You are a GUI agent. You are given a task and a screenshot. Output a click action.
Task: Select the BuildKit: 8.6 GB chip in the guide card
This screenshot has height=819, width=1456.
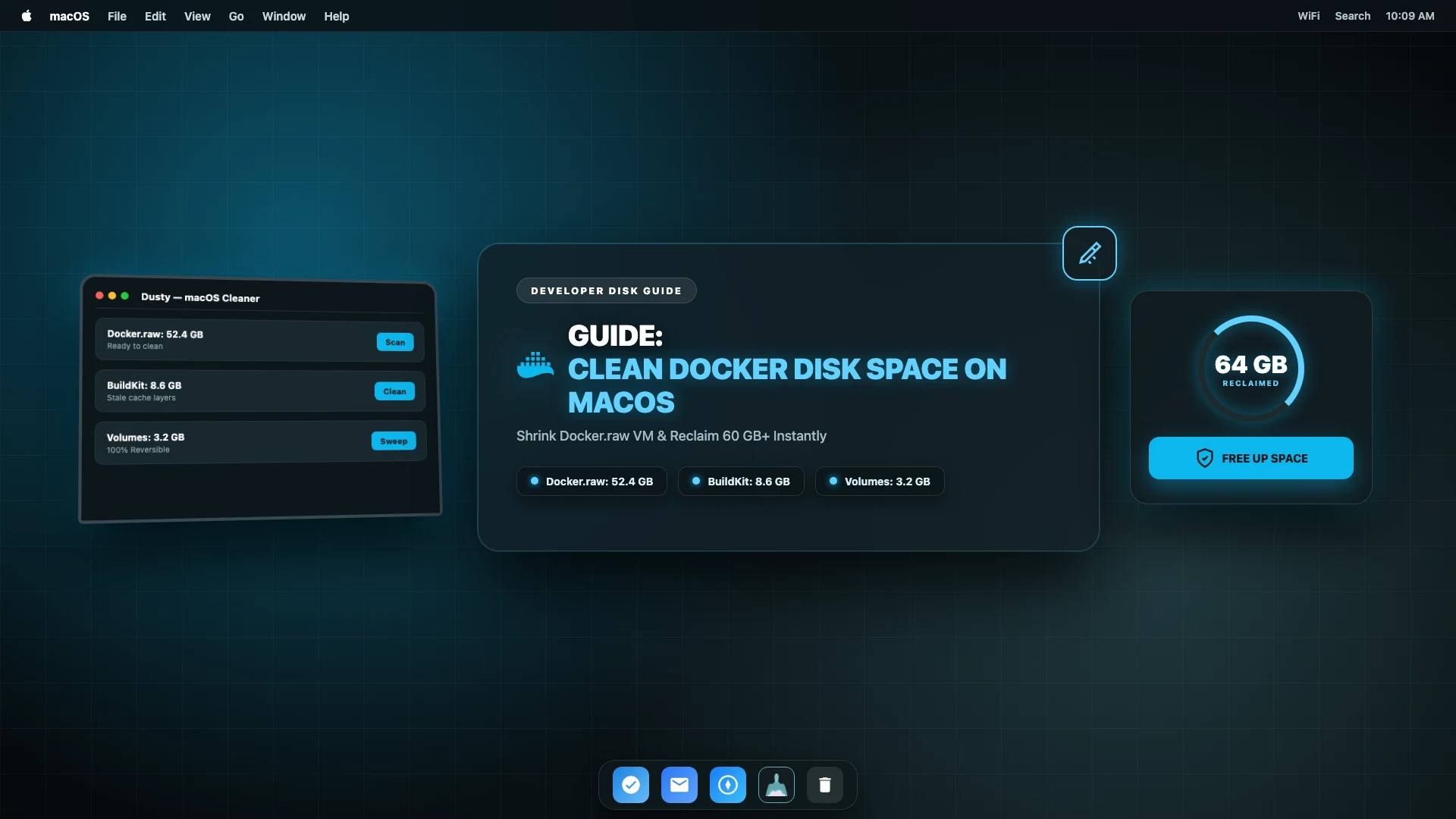[741, 482]
